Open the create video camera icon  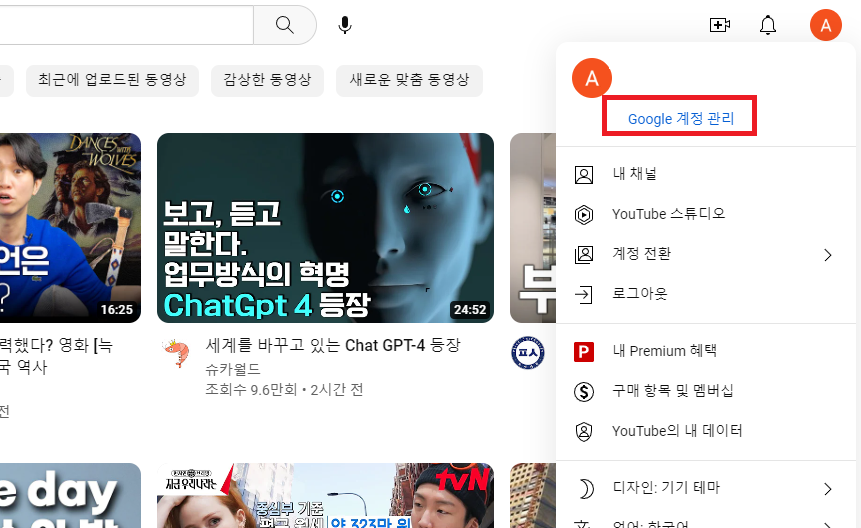click(719, 25)
